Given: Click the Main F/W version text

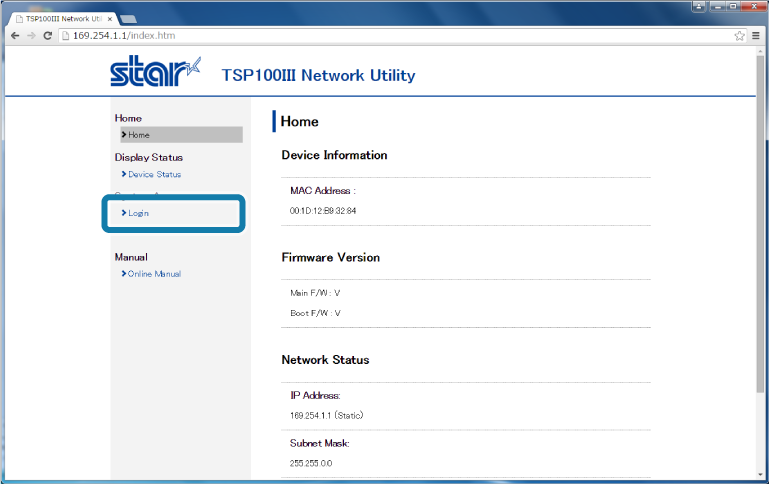Looking at the screenshot, I should [315, 293].
